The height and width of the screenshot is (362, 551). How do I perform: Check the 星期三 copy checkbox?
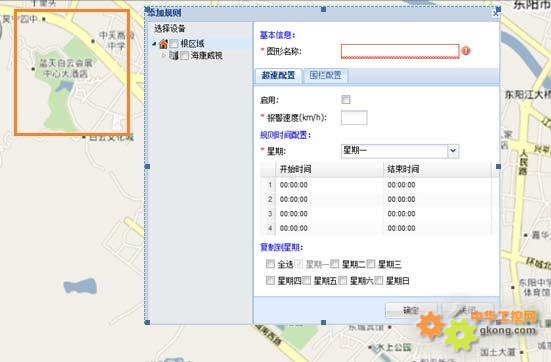[371, 264]
